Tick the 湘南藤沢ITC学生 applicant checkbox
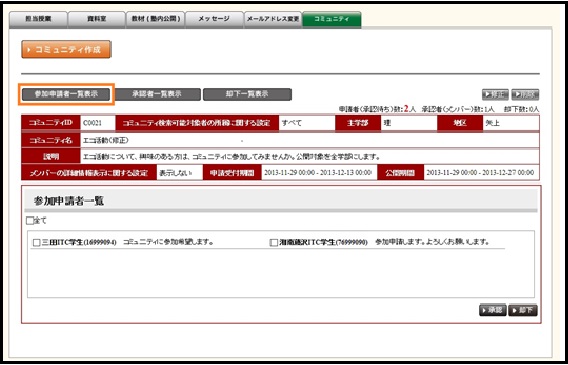568x365 pixels. coord(274,243)
